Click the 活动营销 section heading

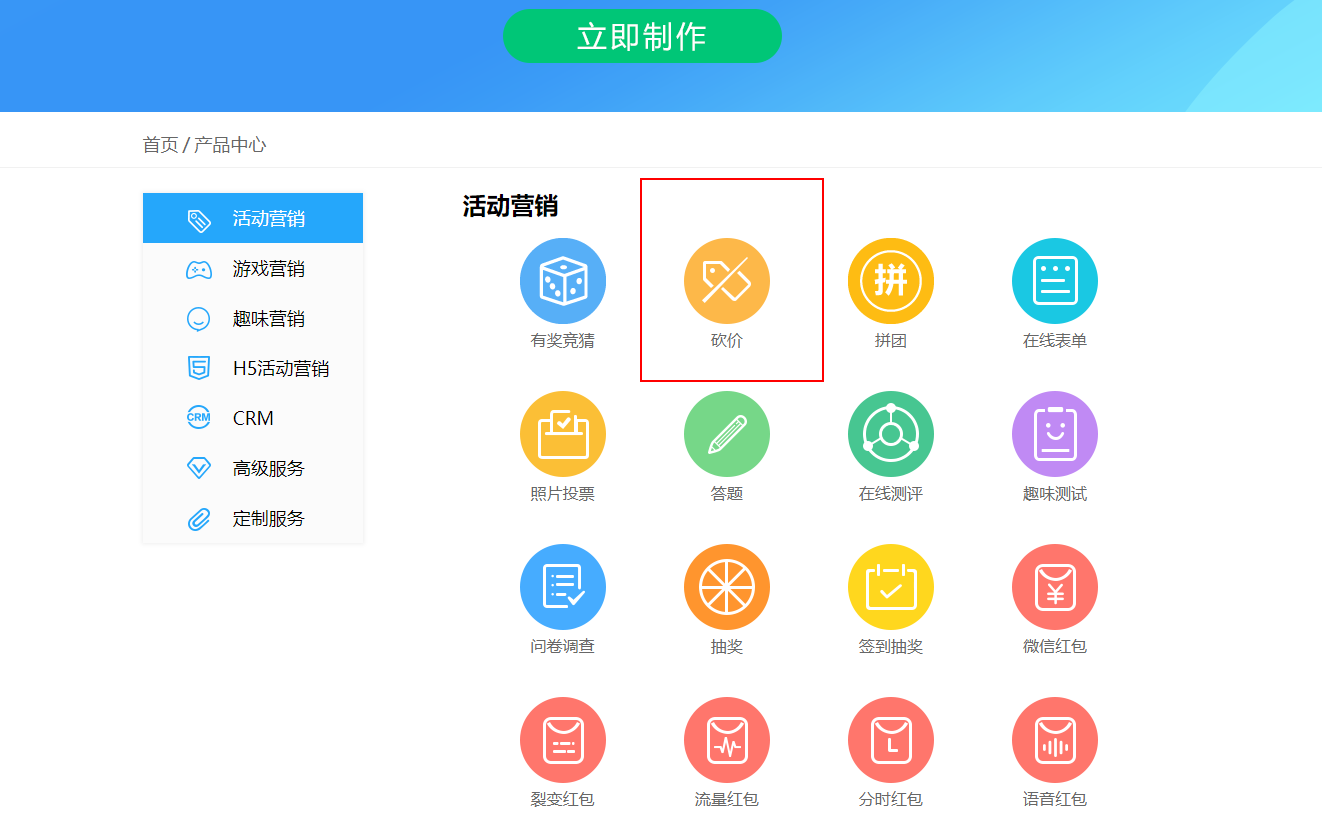[510, 207]
